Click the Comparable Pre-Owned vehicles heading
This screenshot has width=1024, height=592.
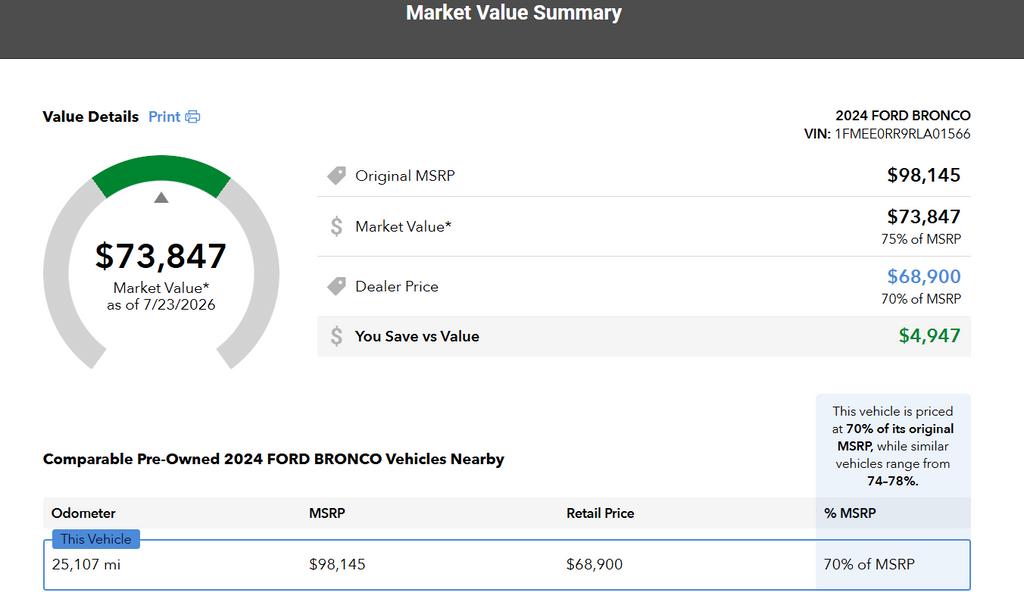274,459
